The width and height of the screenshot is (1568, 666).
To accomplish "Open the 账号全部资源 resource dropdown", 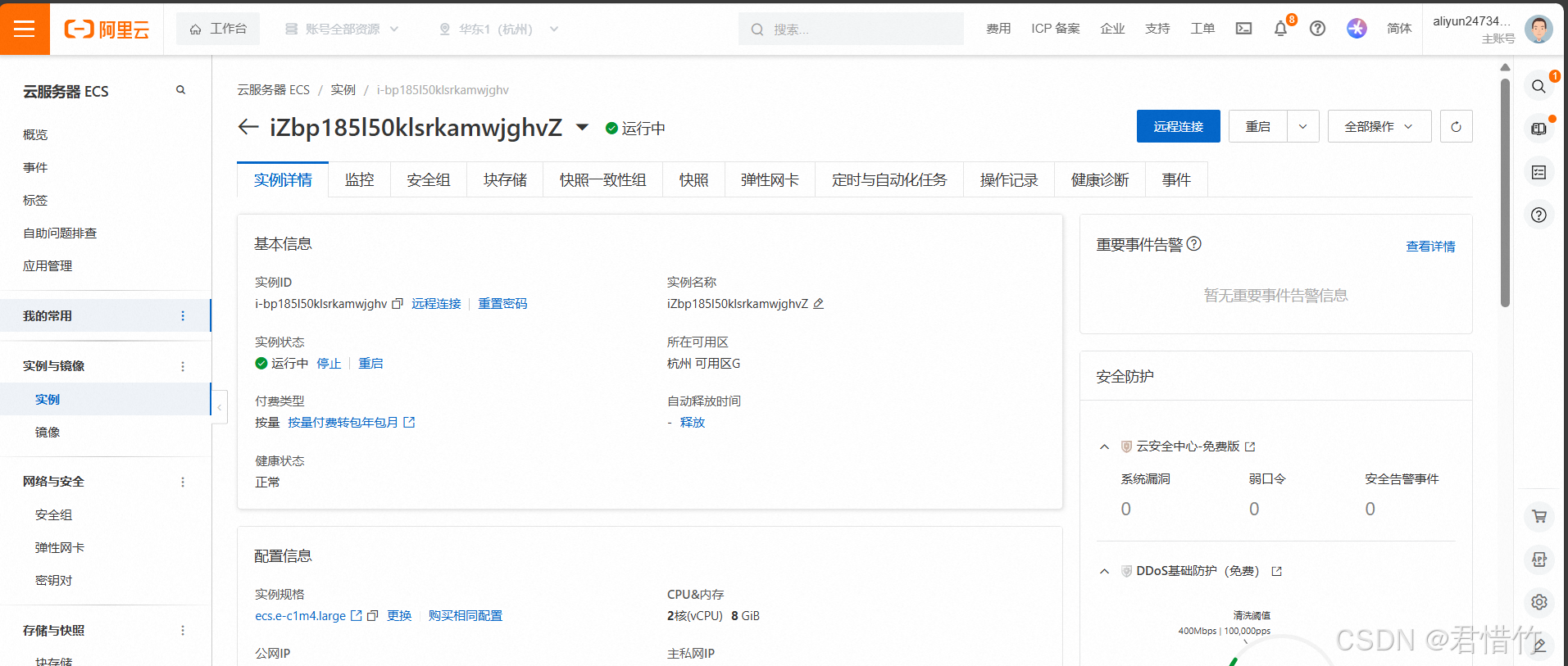I will 342,29.
